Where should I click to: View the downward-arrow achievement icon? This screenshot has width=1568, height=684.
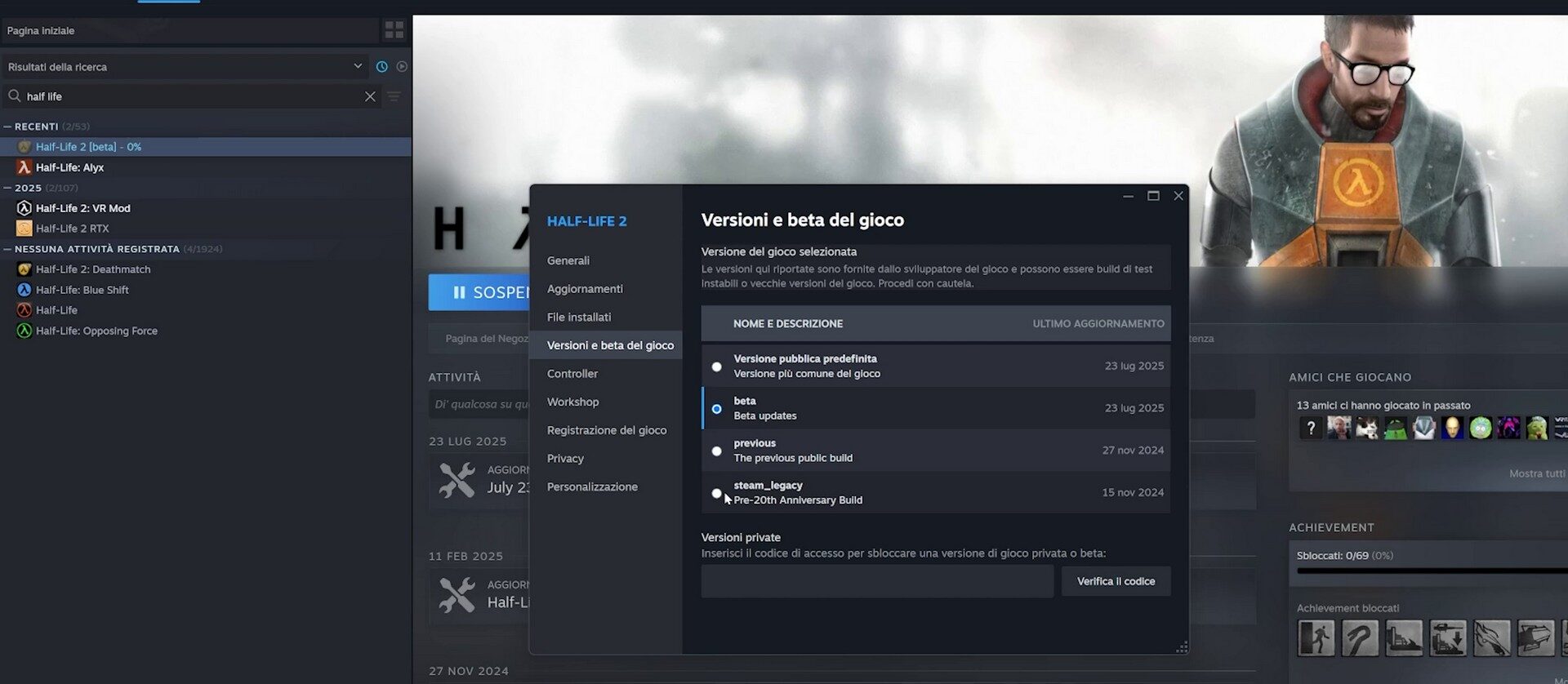(1448, 638)
